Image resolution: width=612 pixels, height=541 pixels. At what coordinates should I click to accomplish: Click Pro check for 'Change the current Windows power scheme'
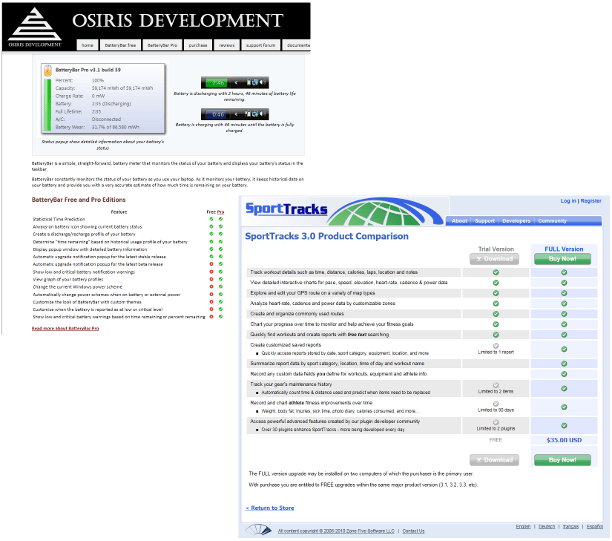(221, 287)
